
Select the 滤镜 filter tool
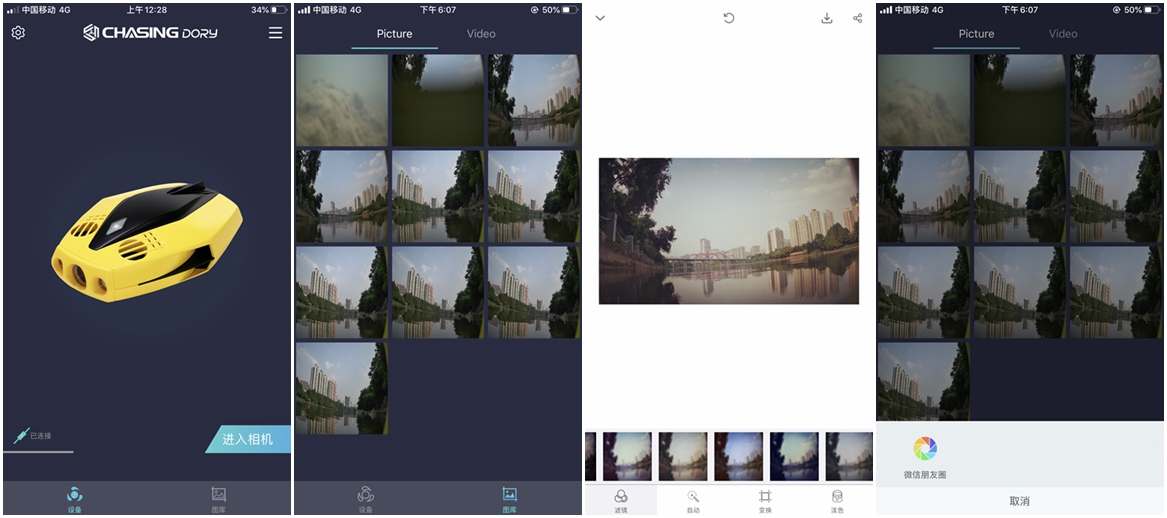621,500
